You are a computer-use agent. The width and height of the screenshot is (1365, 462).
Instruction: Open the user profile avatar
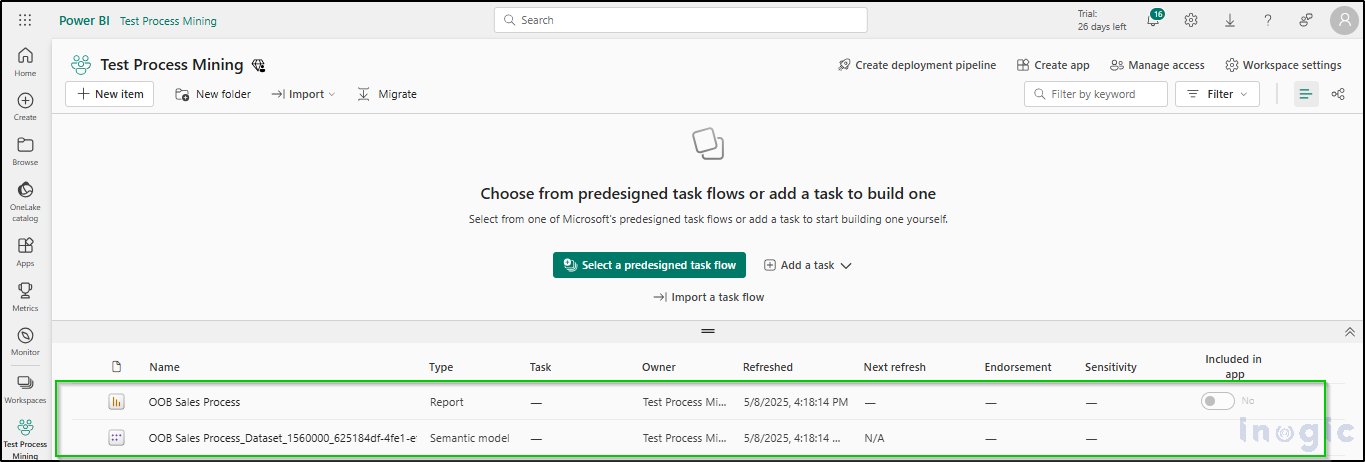point(1343,20)
